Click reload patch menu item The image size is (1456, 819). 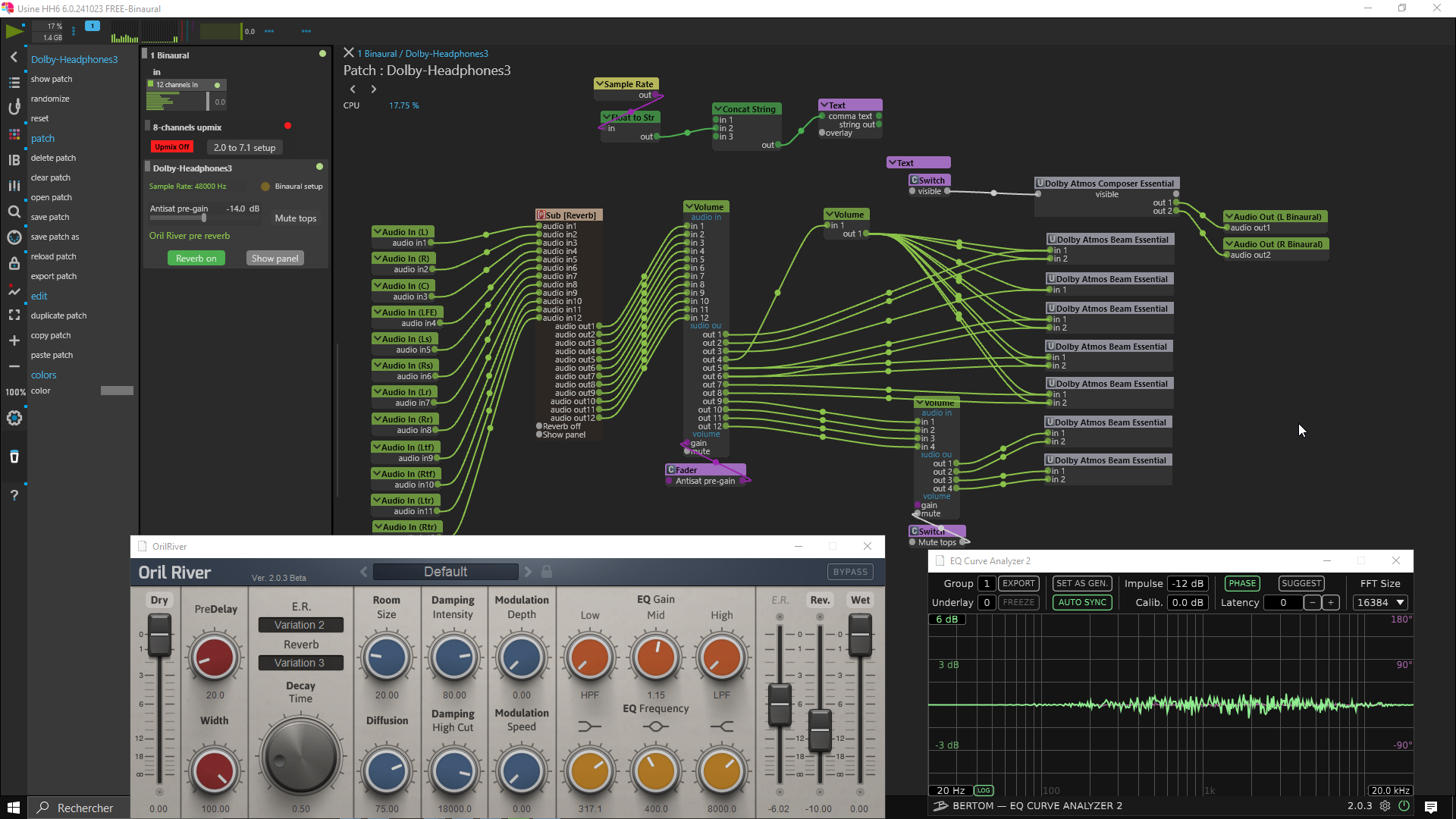coord(53,256)
